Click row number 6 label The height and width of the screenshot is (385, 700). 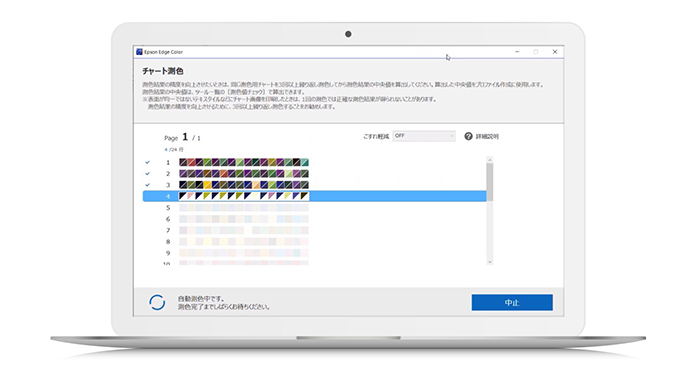point(168,219)
